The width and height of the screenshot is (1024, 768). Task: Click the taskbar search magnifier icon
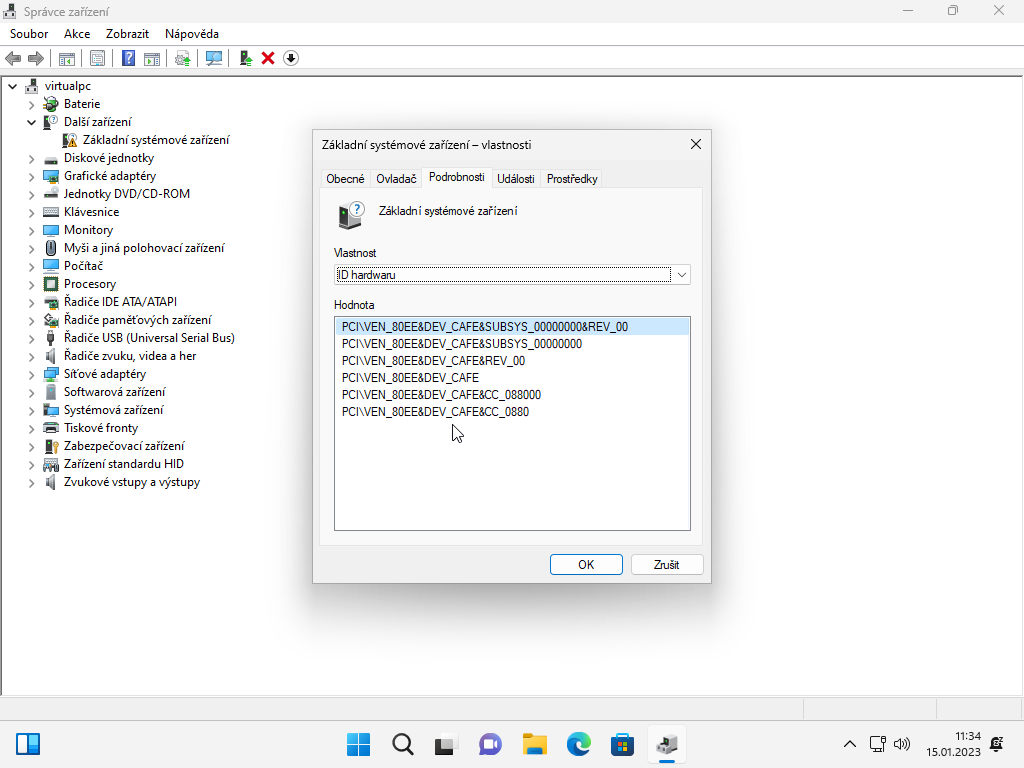(402, 744)
